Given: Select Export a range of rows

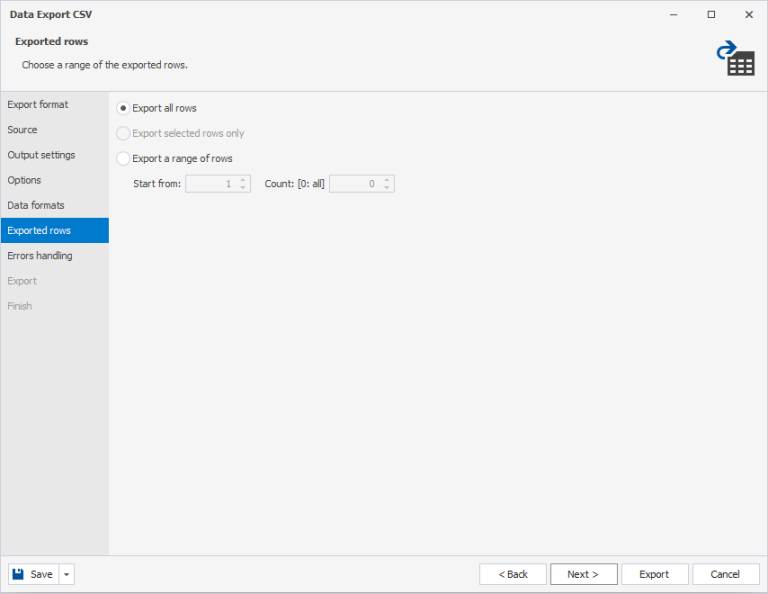Looking at the screenshot, I should (x=124, y=158).
